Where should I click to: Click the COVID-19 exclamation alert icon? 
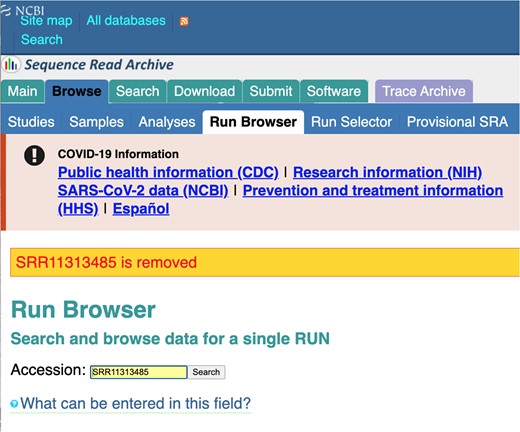pyautogui.click(x=34, y=155)
